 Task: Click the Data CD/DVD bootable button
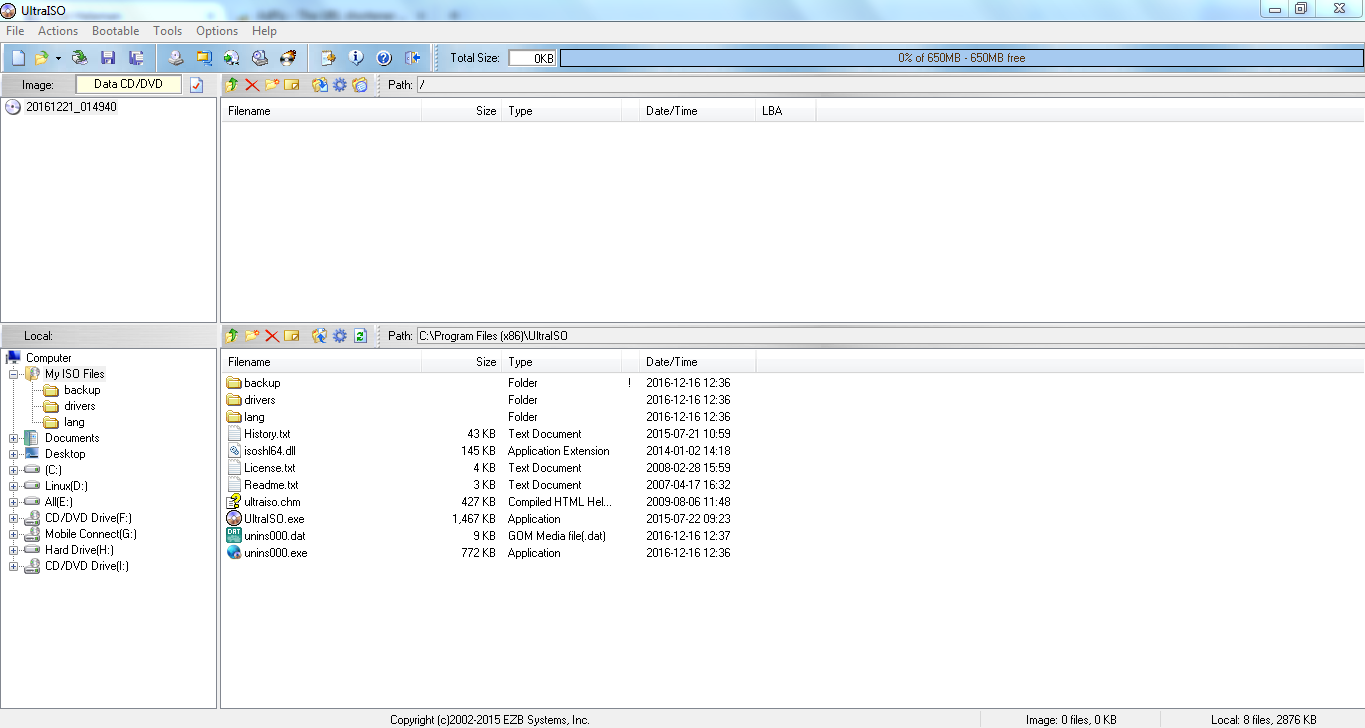click(129, 84)
